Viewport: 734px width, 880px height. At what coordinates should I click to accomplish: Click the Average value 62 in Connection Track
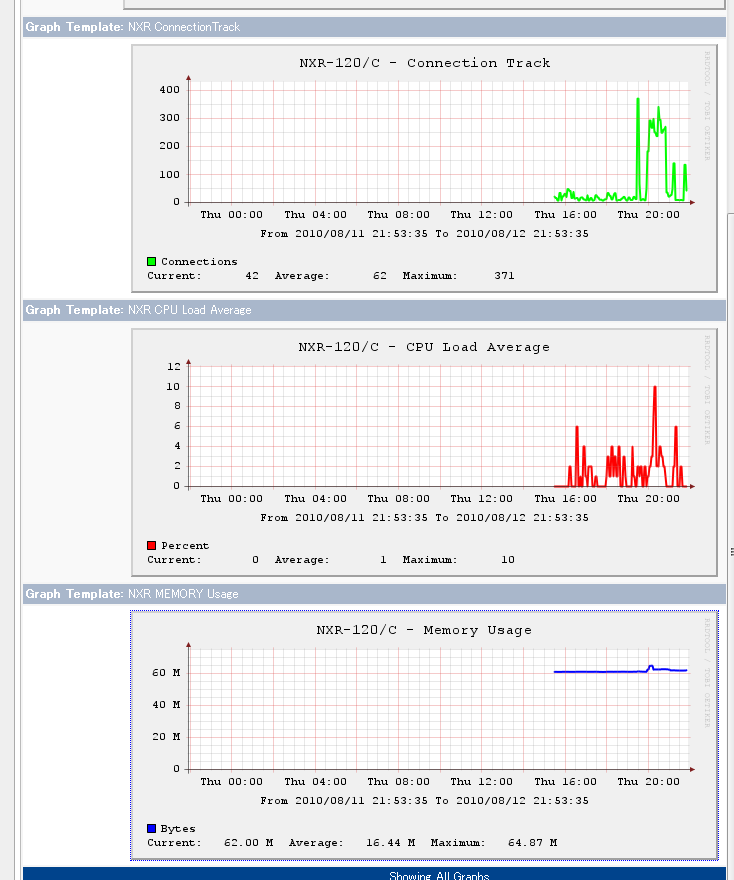380,276
